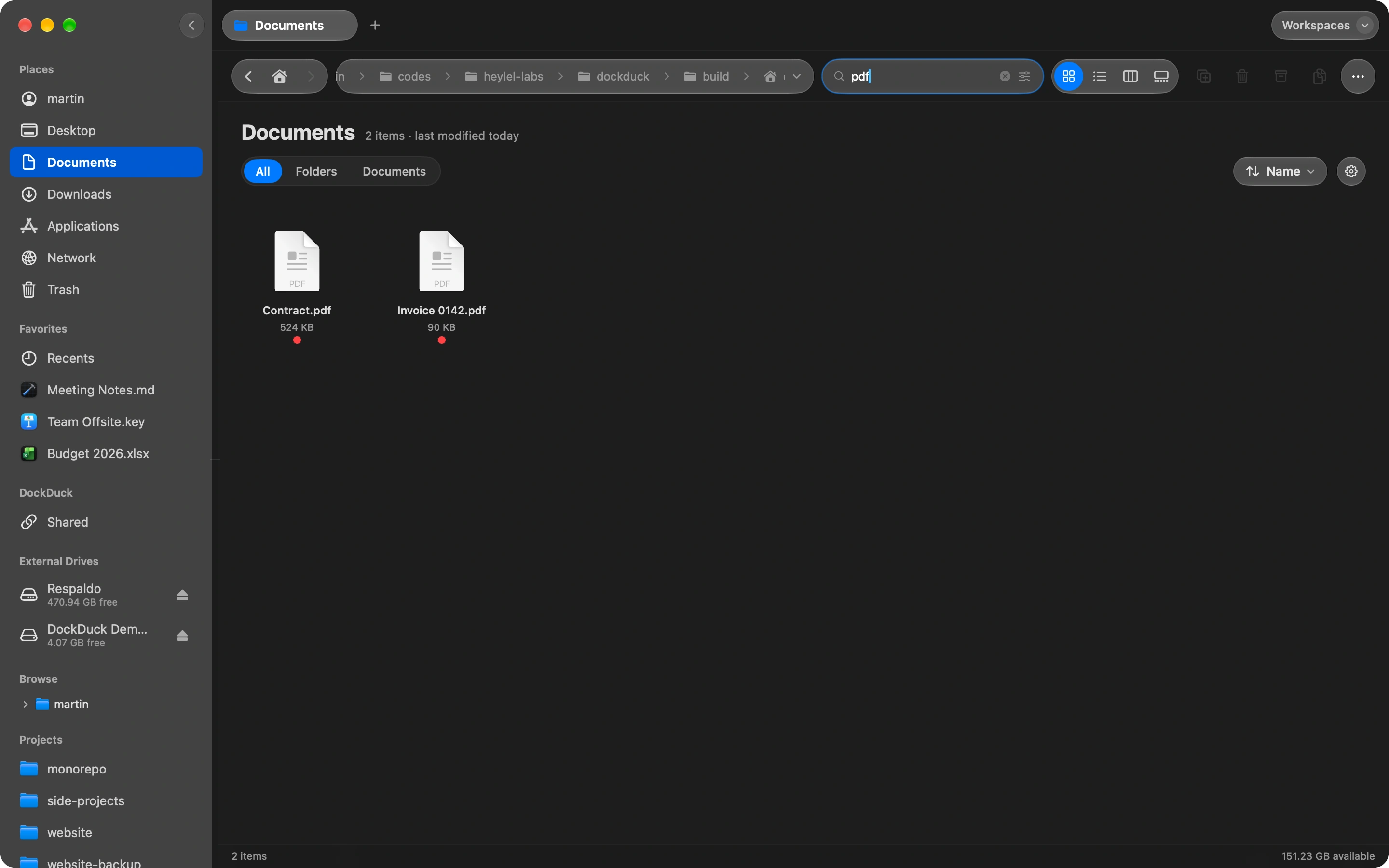Click the trash delete toolbar icon
This screenshot has width=1389, height=868.
click(1242, 76)
